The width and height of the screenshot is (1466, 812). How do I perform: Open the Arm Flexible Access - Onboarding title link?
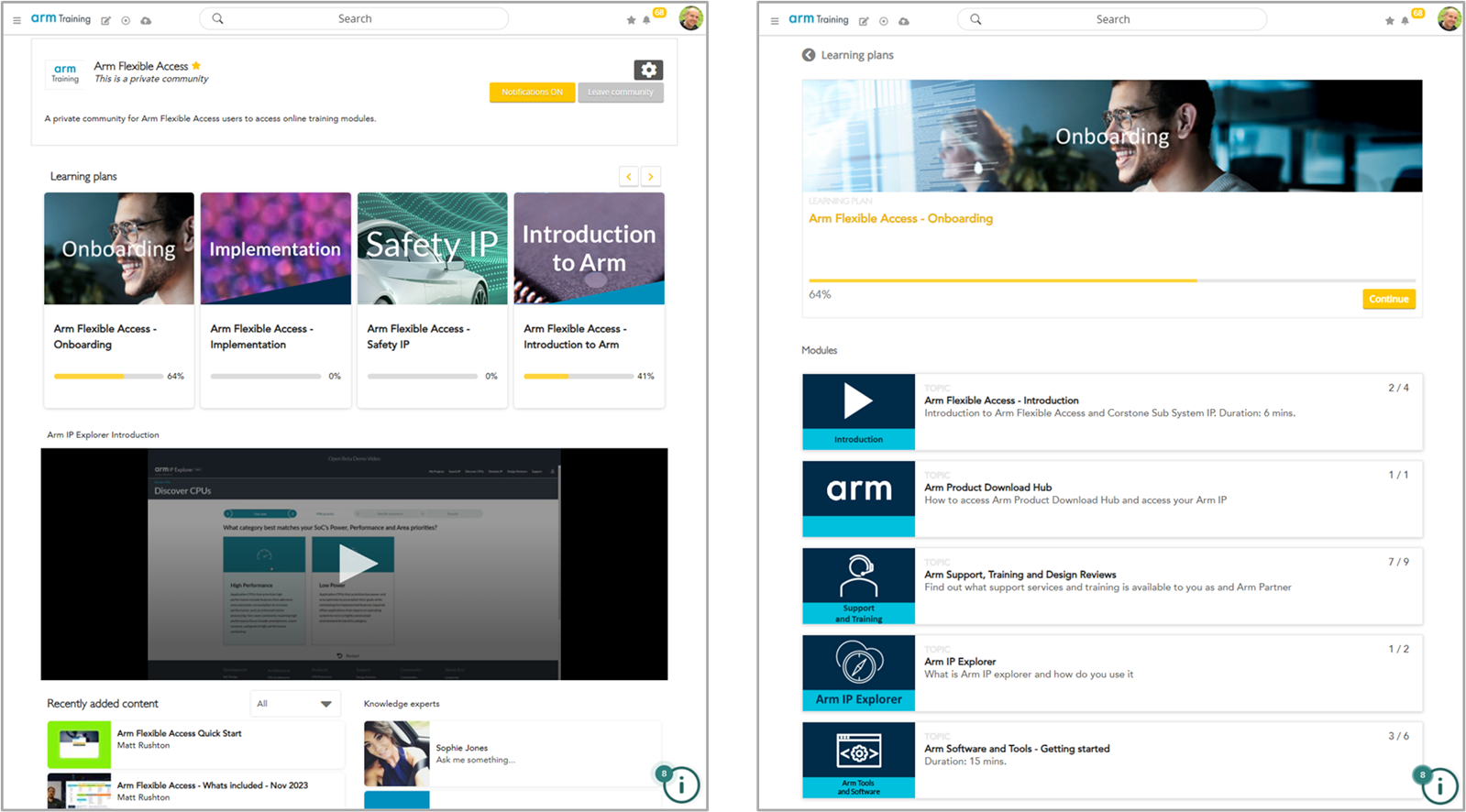tap(900, 218)
